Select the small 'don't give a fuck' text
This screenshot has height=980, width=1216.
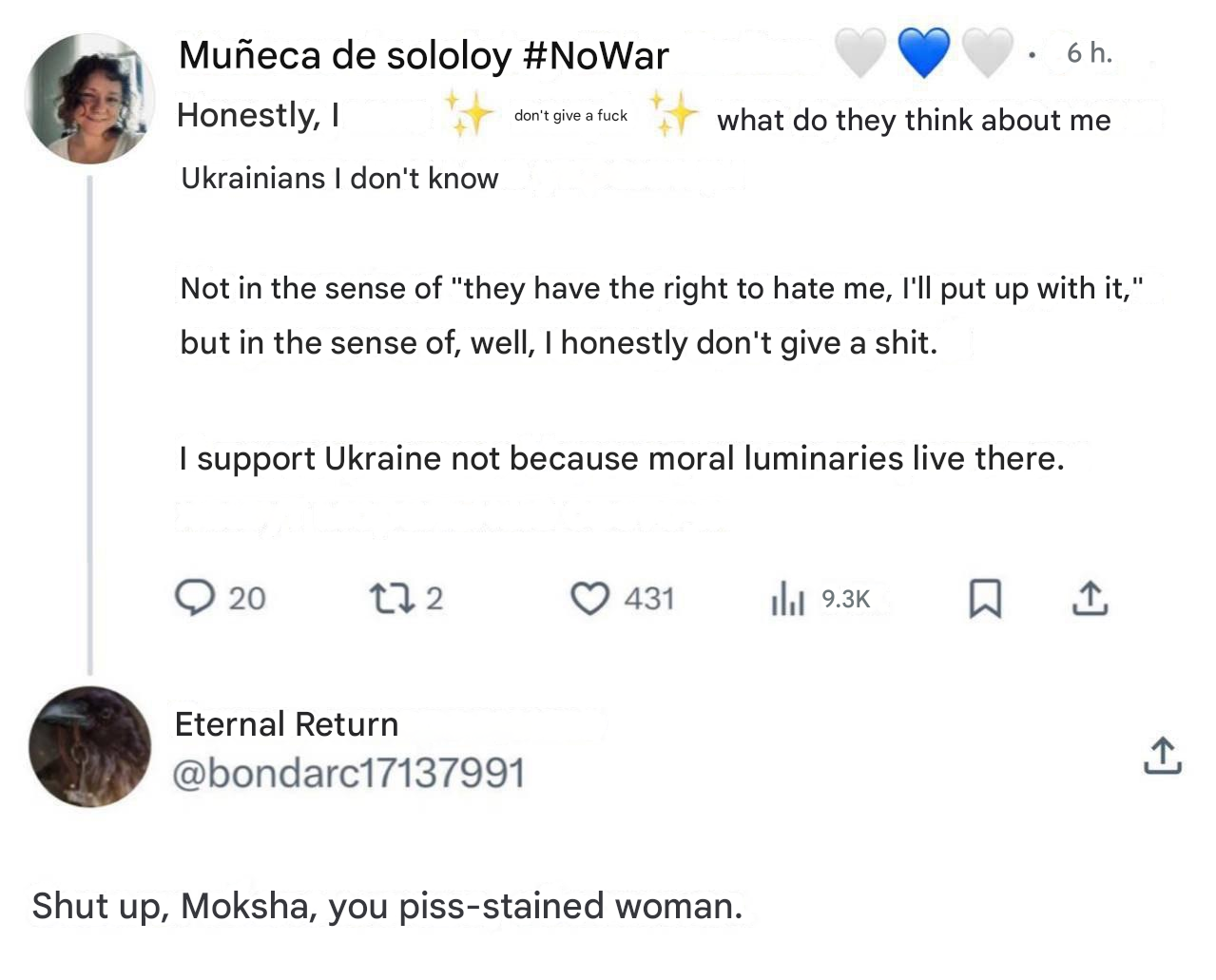coord(570,116)
